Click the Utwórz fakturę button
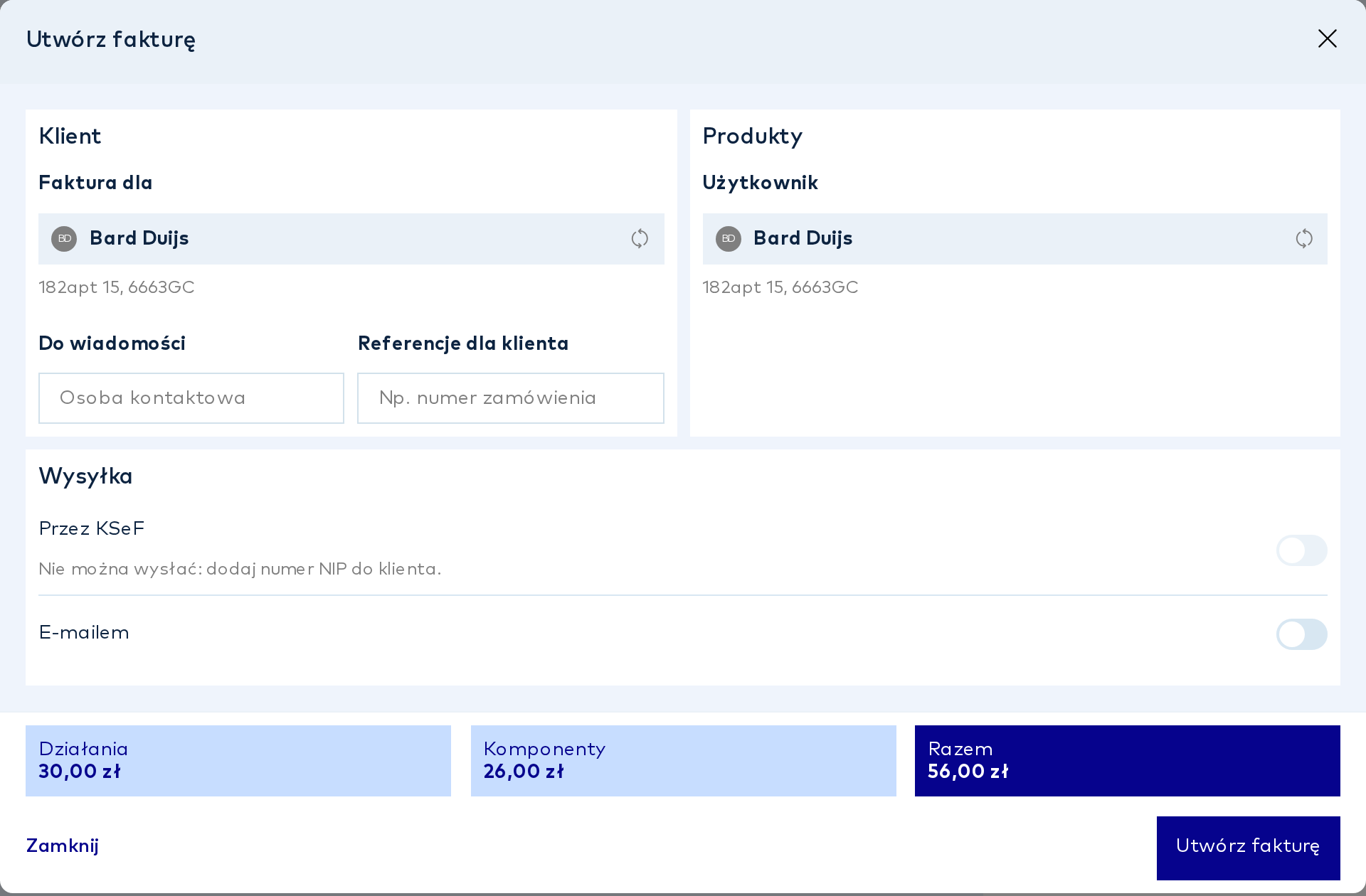 coord(1249,848)
